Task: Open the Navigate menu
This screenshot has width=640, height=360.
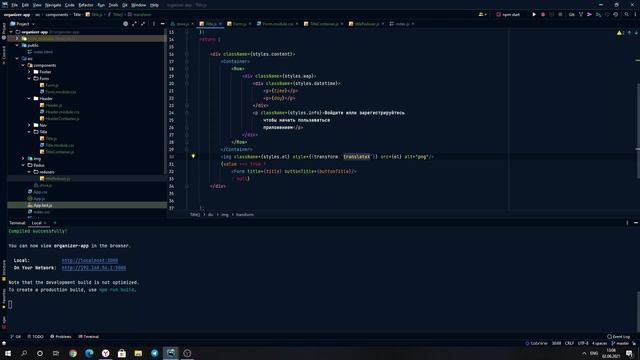Action: tap(53, 5)
